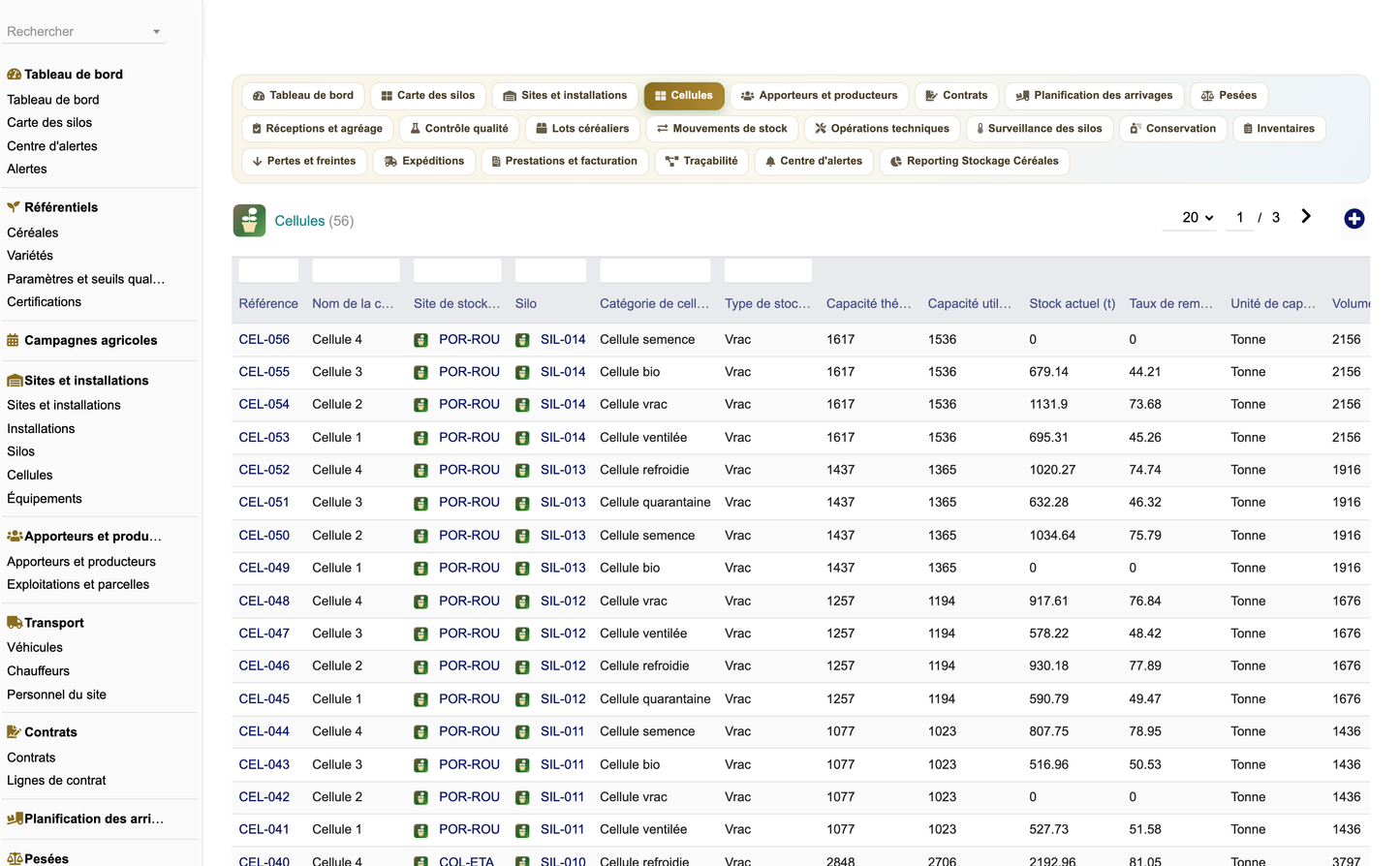Switch to Mouvements de stock tab
The width and height of the screenshot is (1400, 866).
tap(722, 129)
